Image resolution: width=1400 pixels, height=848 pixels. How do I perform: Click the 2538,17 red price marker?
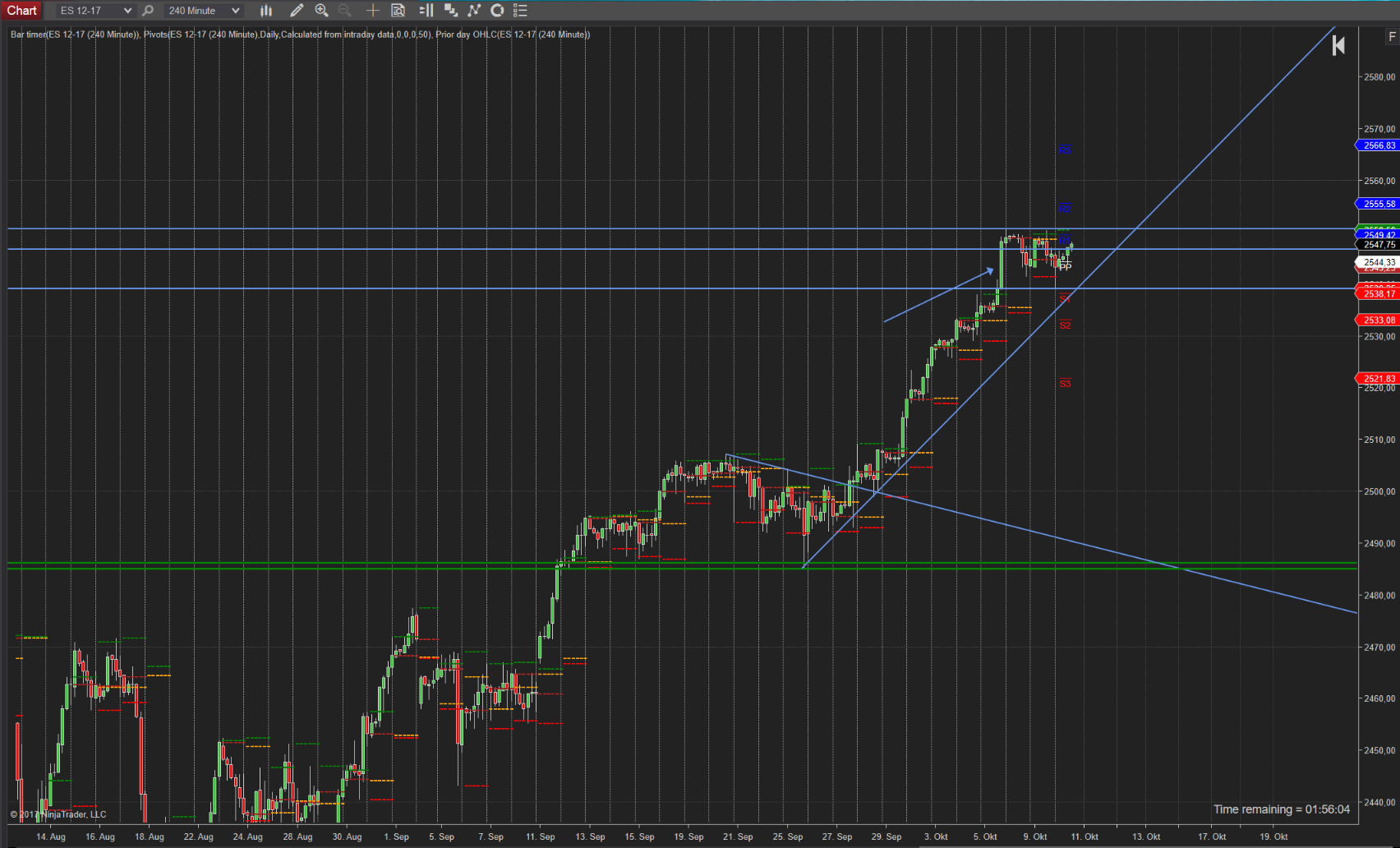click(x=1378, y=294)
